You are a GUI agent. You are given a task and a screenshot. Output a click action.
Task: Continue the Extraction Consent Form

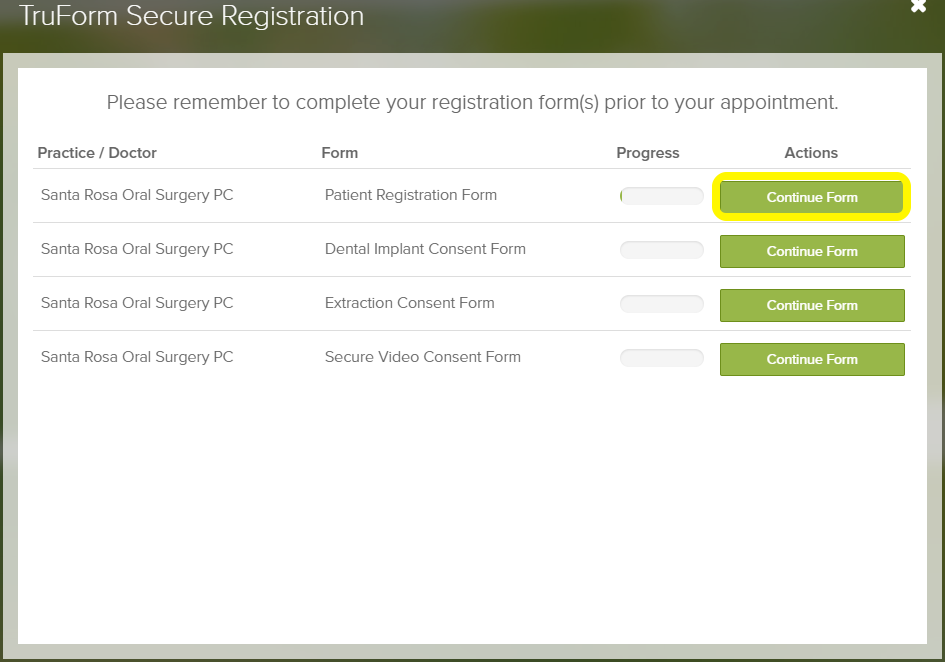click(x=812, y=305)
